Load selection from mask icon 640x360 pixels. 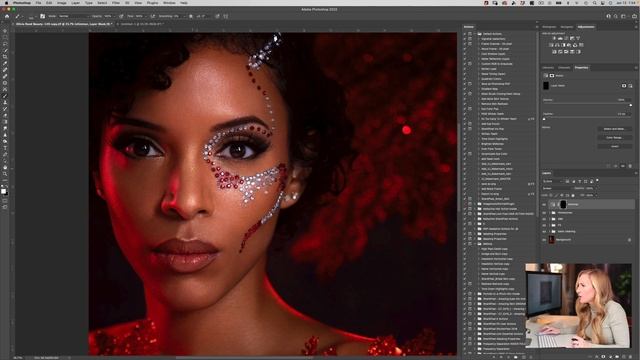609,166
